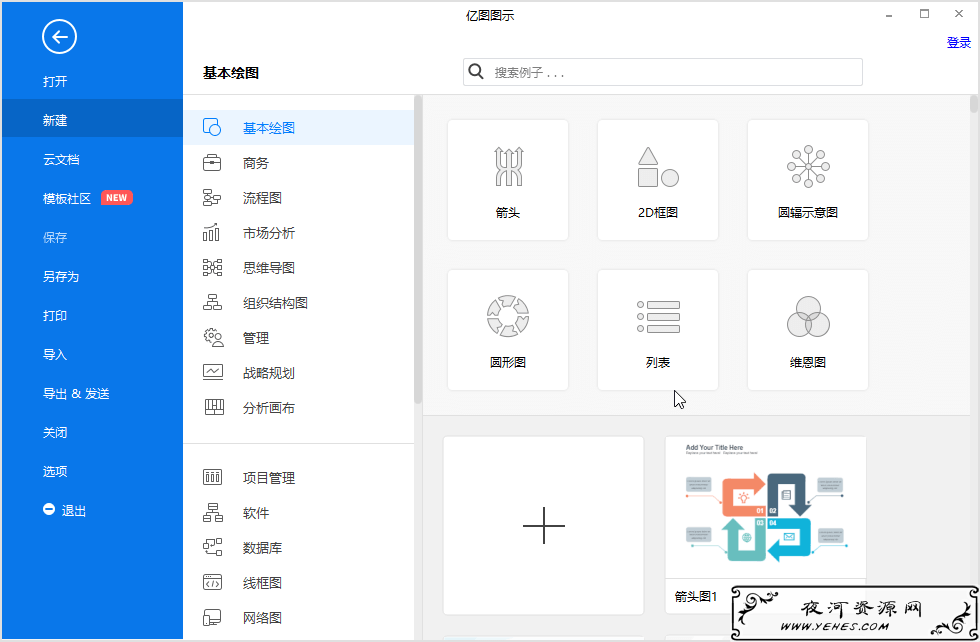
Task: Click the 线框图 wireframe icon
Action: (x=212, y=583)
